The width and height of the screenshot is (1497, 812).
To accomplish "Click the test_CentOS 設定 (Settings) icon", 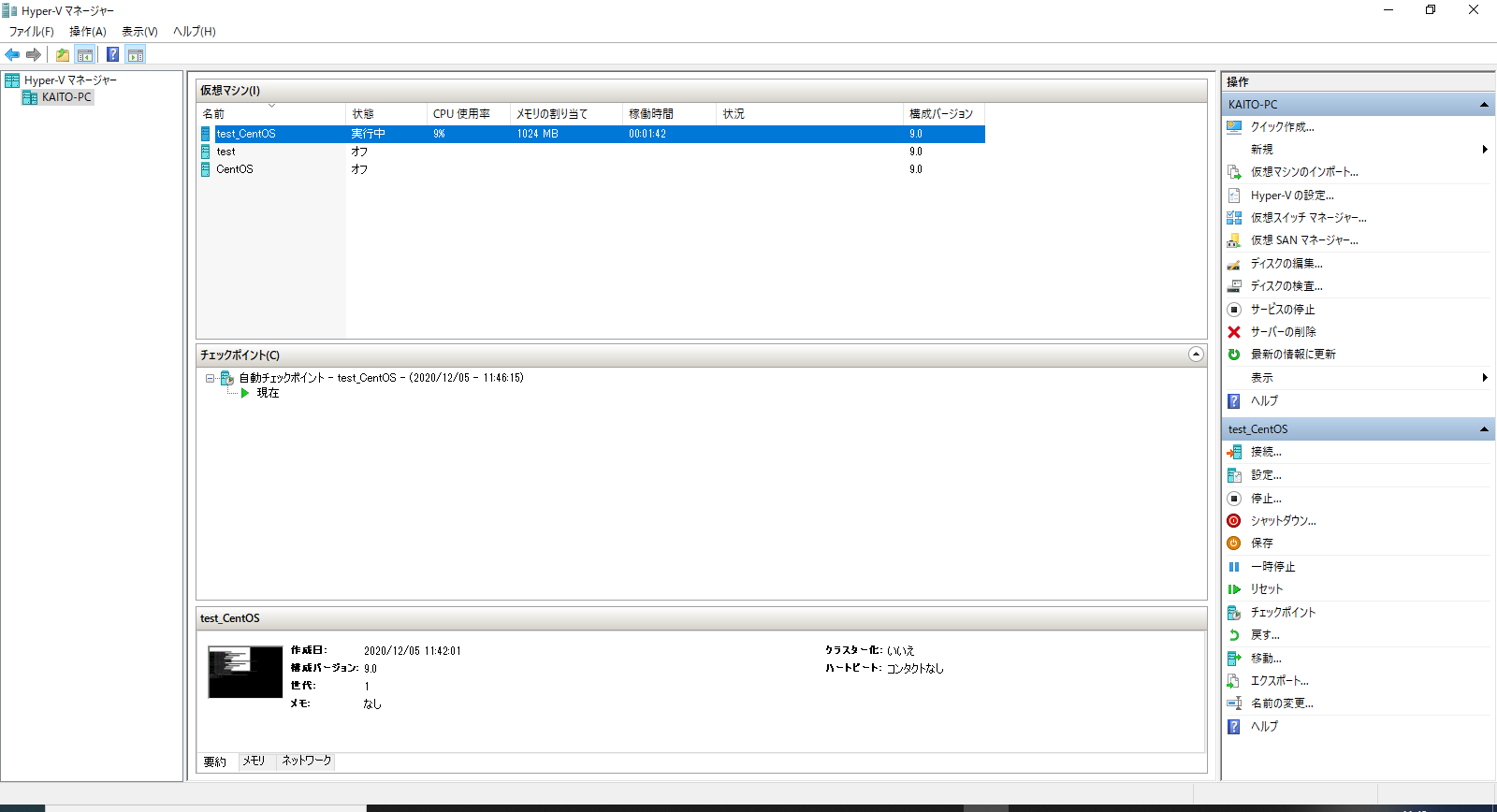I will 1234,475.
